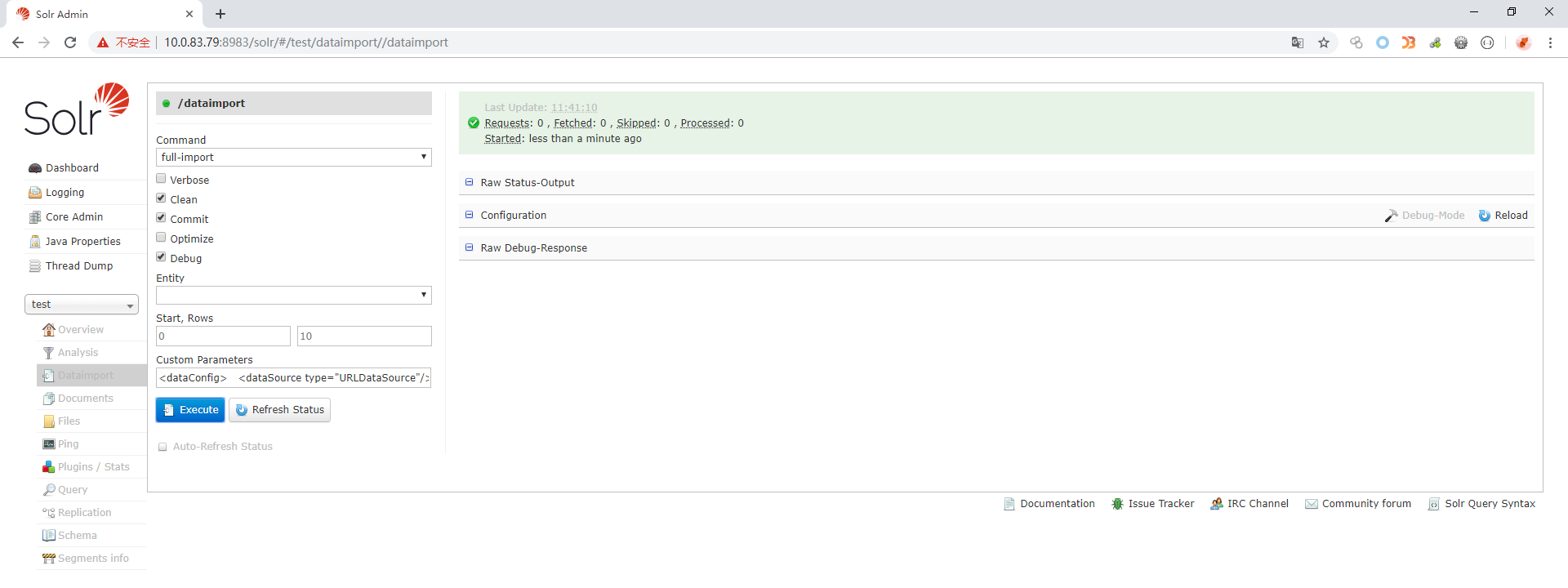Screen dimensions: 1568x588
Task: Bookmark this page with the star
Action: pyautogui.click(x=1324, y=42)
